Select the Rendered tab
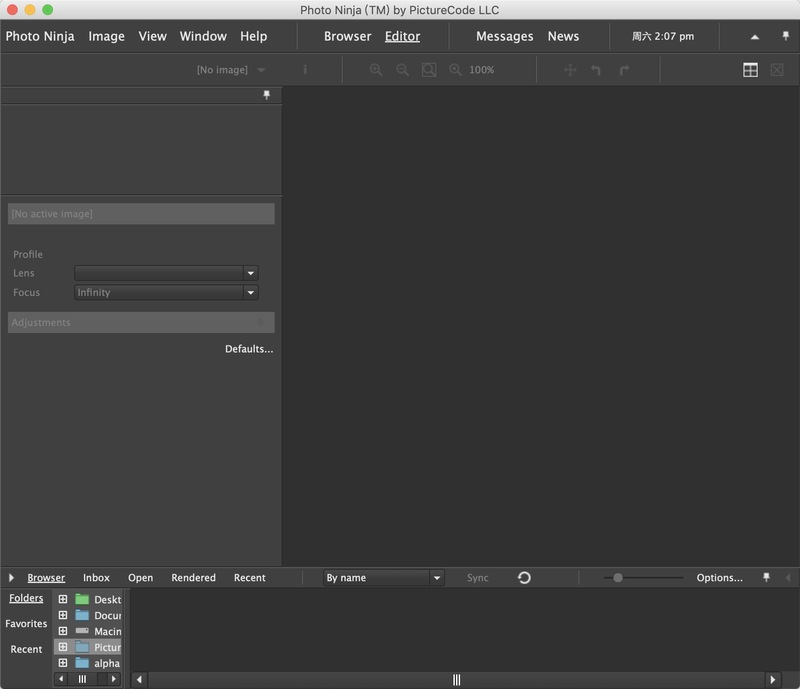 [x=193, y=578]
